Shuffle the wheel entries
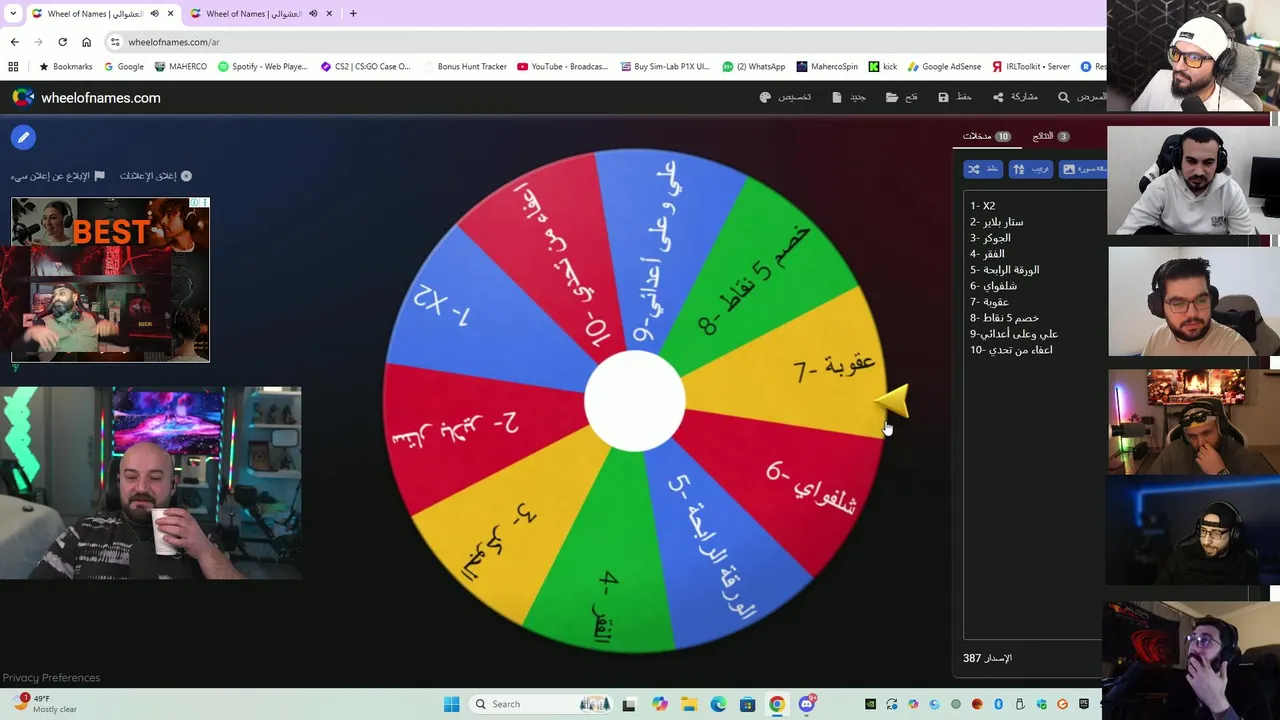1280x720 pixels. (983, 169)
